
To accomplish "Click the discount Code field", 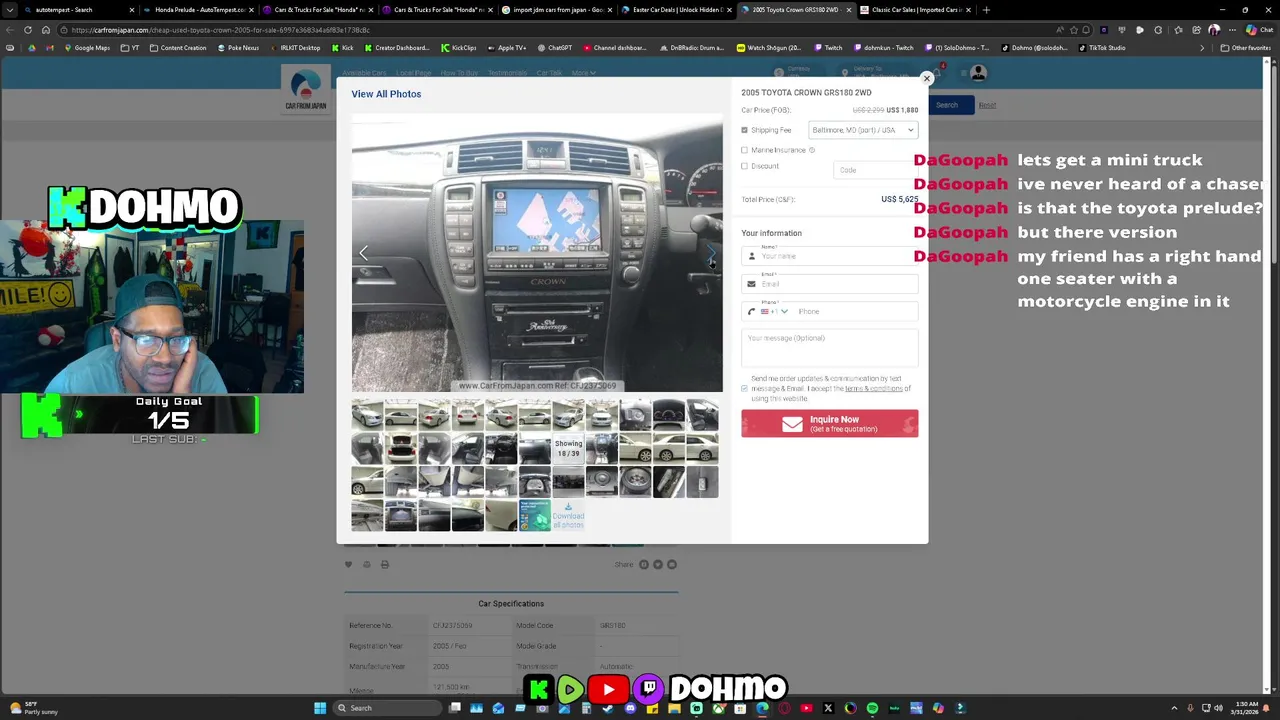I will (x=875, y=170).
